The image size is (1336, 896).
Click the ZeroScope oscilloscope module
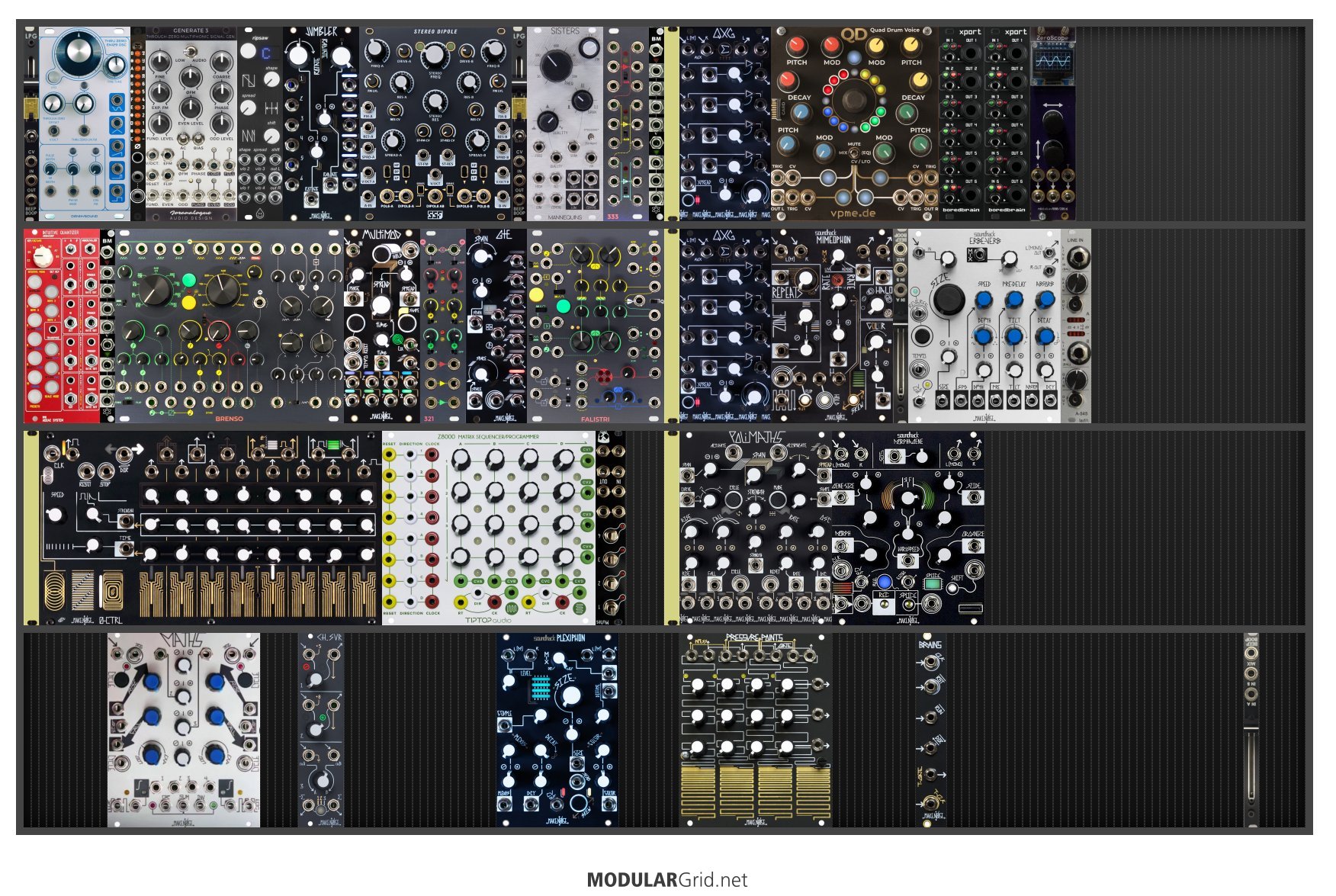[1053, 124]
